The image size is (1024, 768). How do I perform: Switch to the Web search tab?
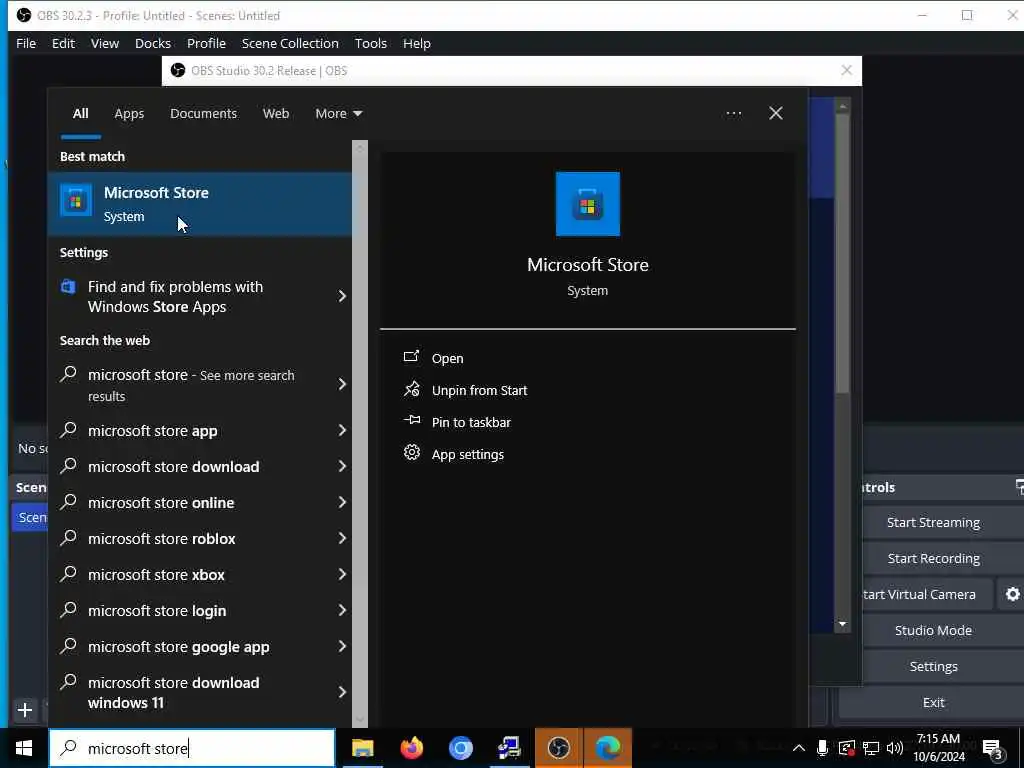tap(276, 114)
